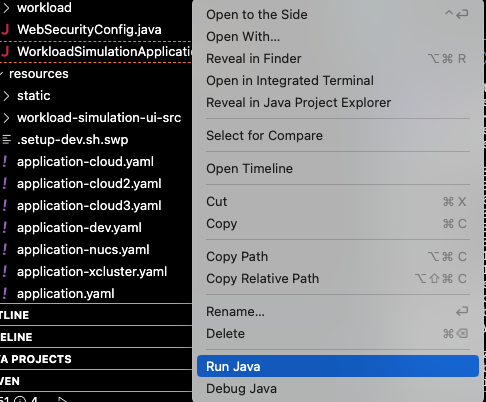This screenshot has height=402, width=486.
Task: Expand the Maven panel section
Action: 96,381
